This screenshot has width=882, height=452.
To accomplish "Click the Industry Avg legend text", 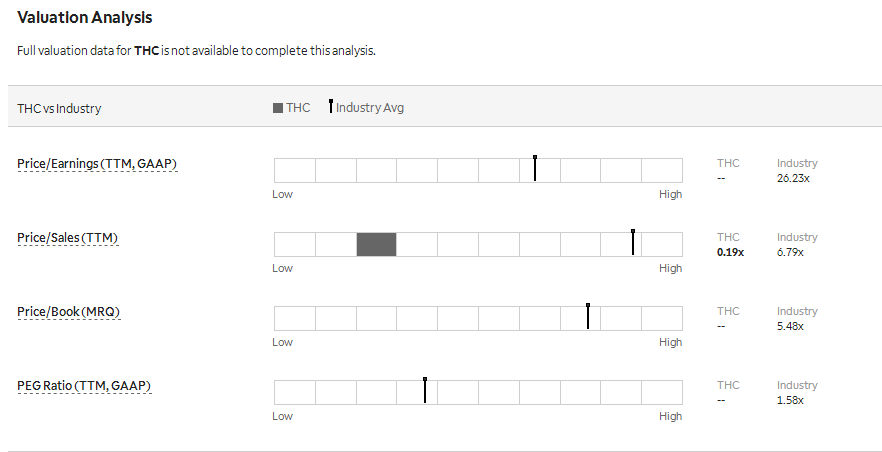I will tap(370, 107).
